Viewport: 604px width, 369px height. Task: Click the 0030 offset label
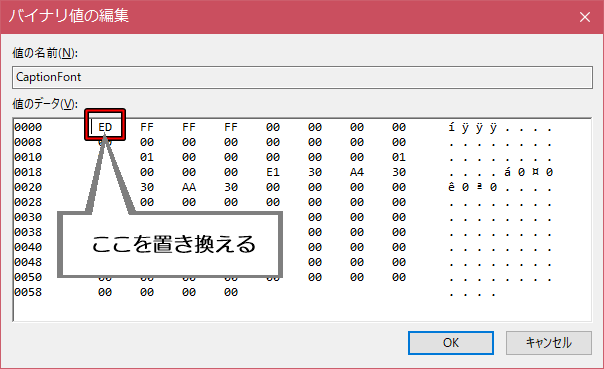pos(28,217)
